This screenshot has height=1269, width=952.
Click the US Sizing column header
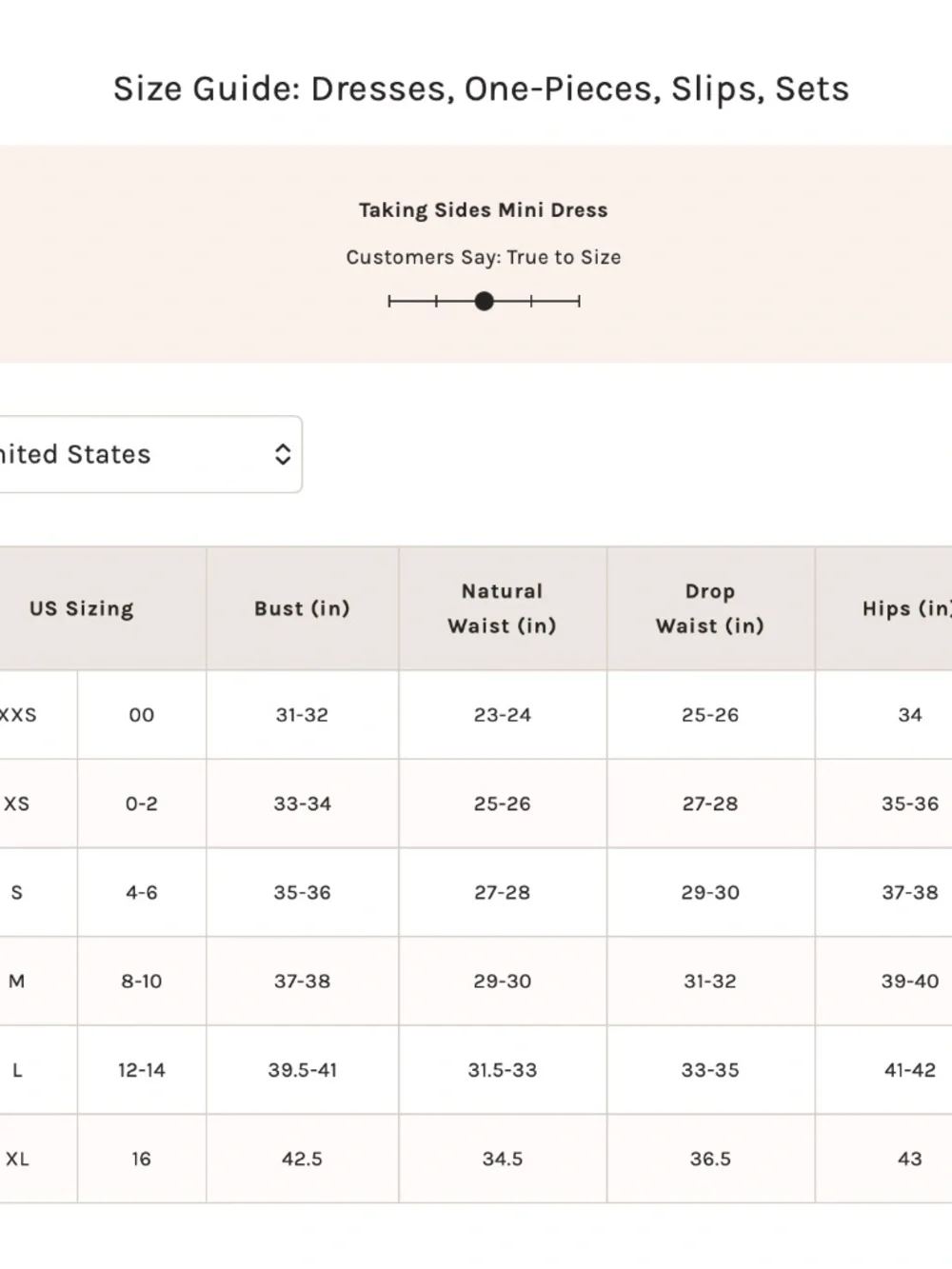point(82,608)
